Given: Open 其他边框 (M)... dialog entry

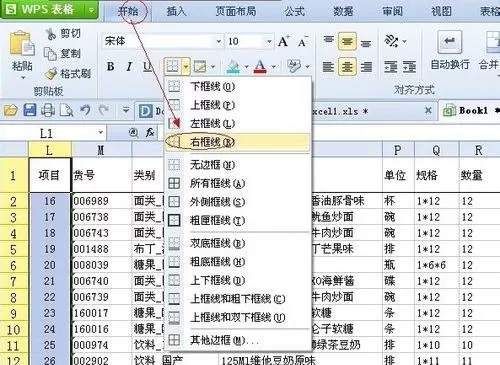Looking at the screenshot, I should (238, 340).
